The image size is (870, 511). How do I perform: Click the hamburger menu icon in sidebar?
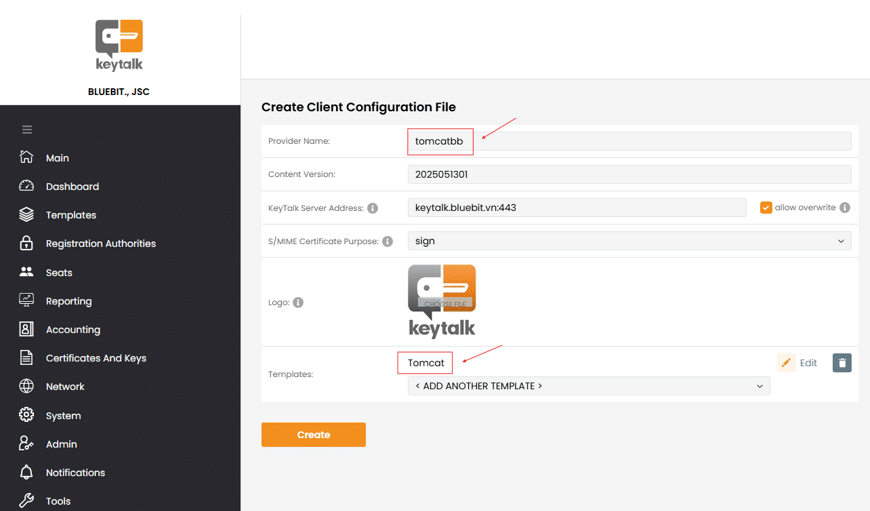point(27,130)
